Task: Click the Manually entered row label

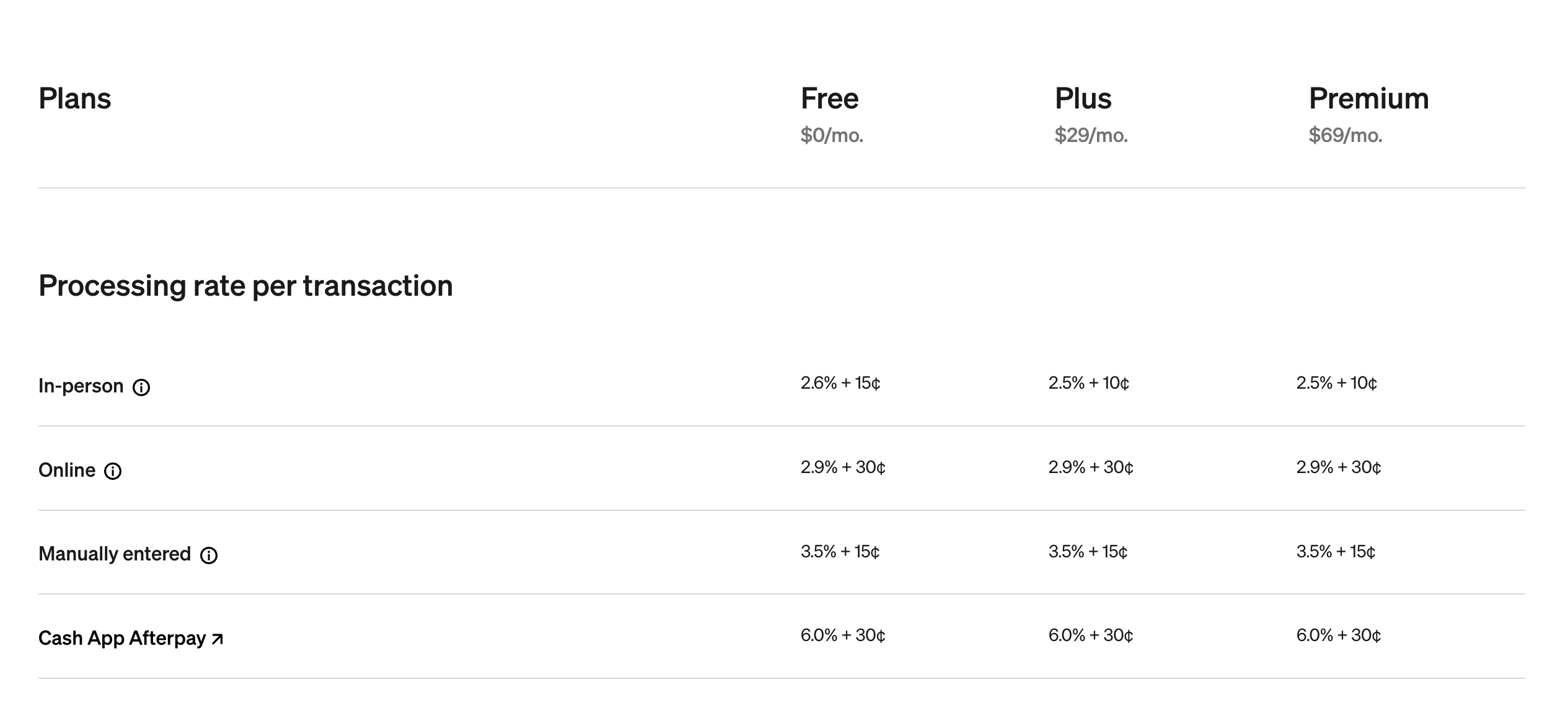Action: click(x=115, y=554)
